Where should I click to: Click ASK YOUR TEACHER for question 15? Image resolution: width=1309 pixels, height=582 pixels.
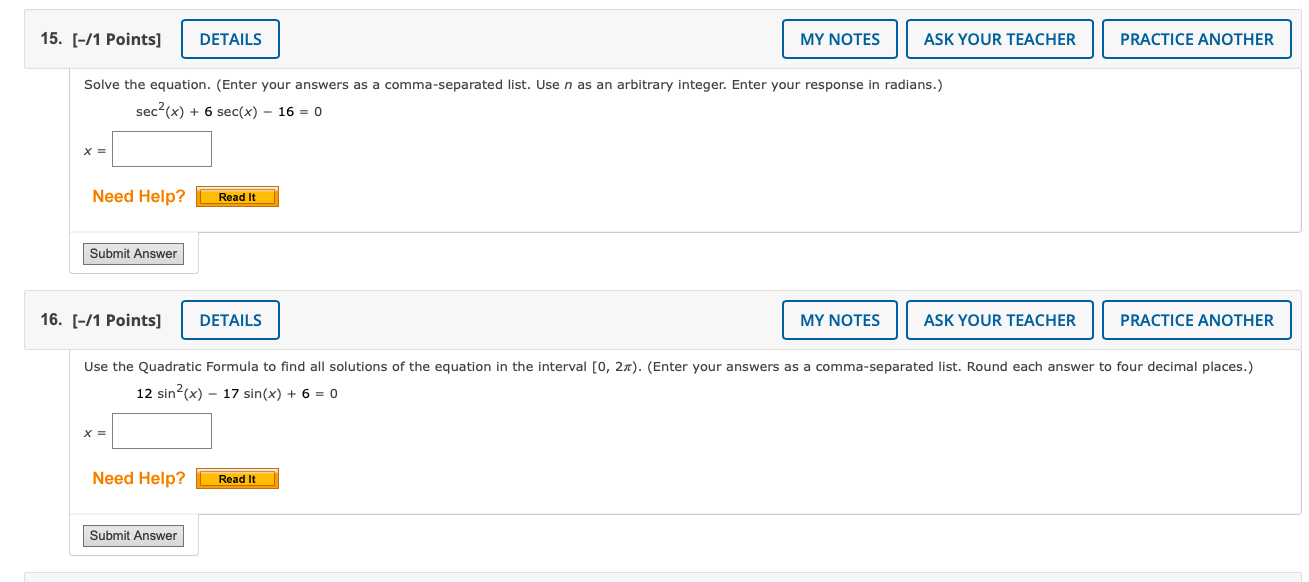pos(999,39)
